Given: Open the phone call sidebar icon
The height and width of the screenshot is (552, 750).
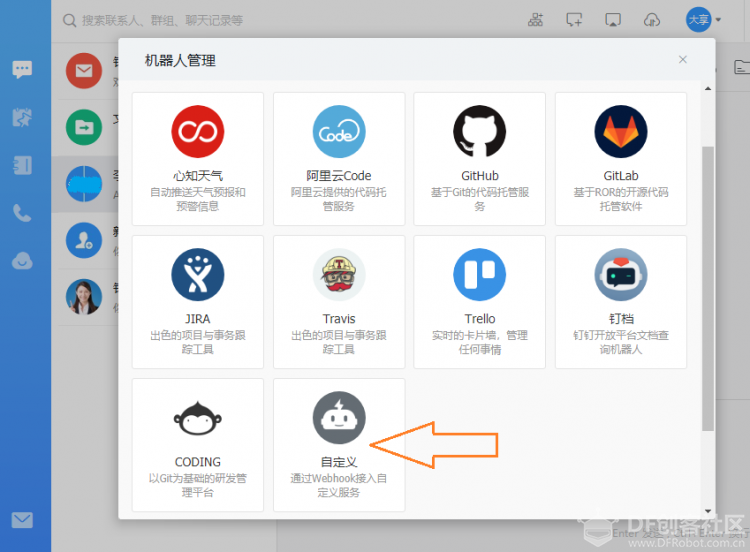Looking at the screenshot, I should 22,213.
